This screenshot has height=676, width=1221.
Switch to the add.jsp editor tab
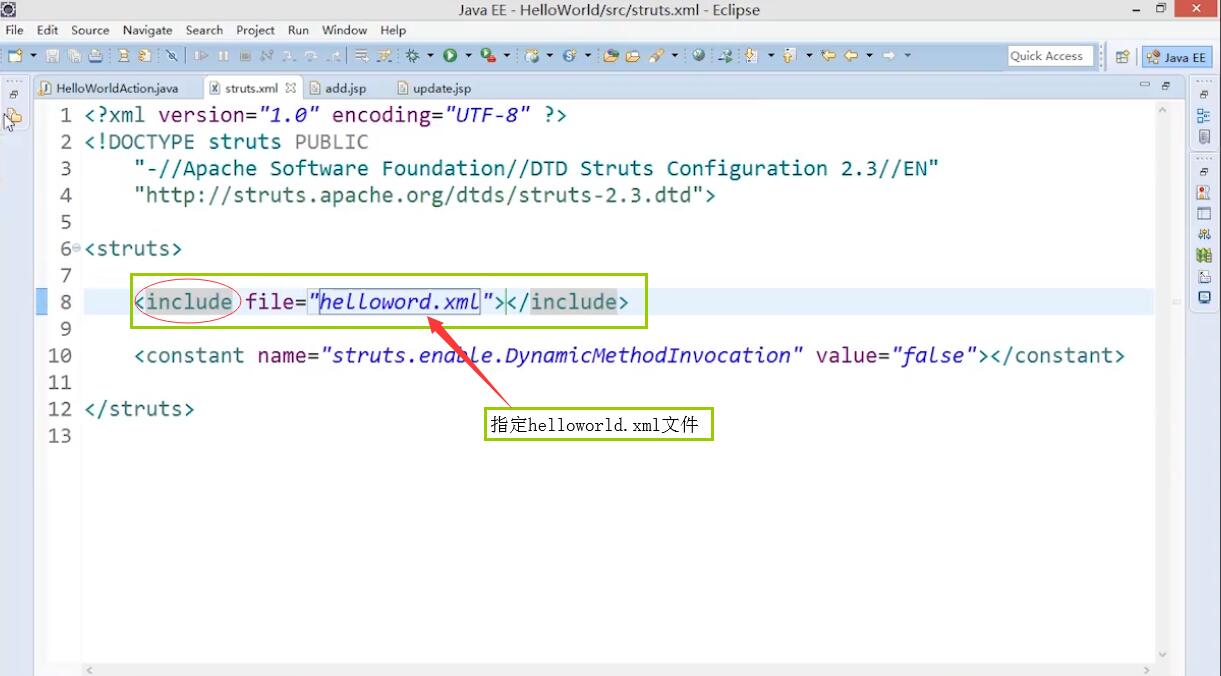(x=345, y=88)
